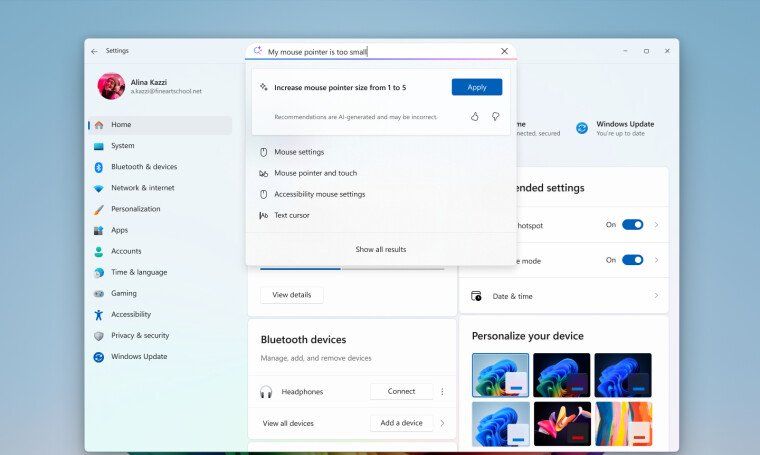
Task: Expand the mode row chevron
Action: pos(656,260)
